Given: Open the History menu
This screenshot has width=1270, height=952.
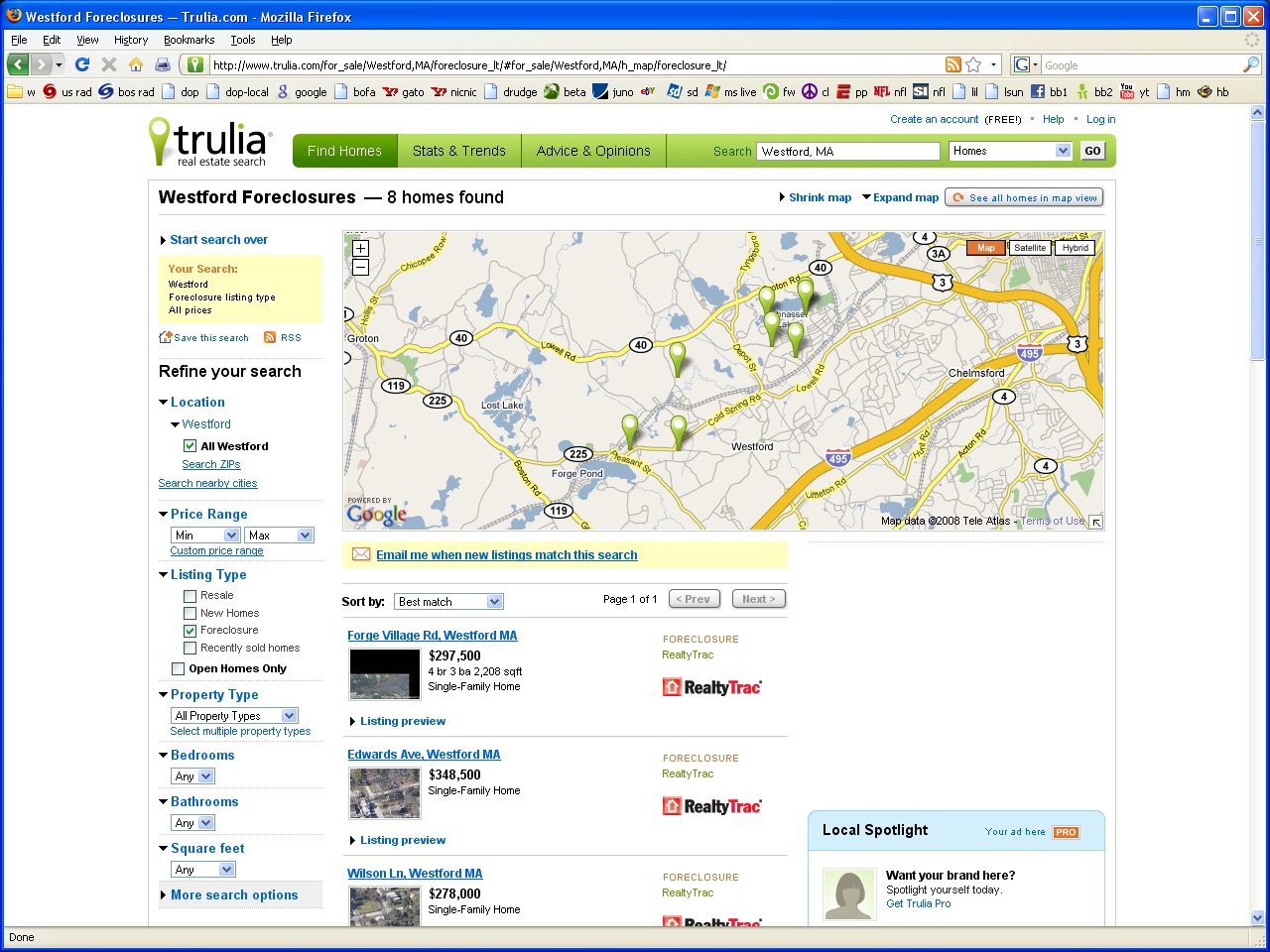Looking at the screenshot, I should click(x=131, y=40).
